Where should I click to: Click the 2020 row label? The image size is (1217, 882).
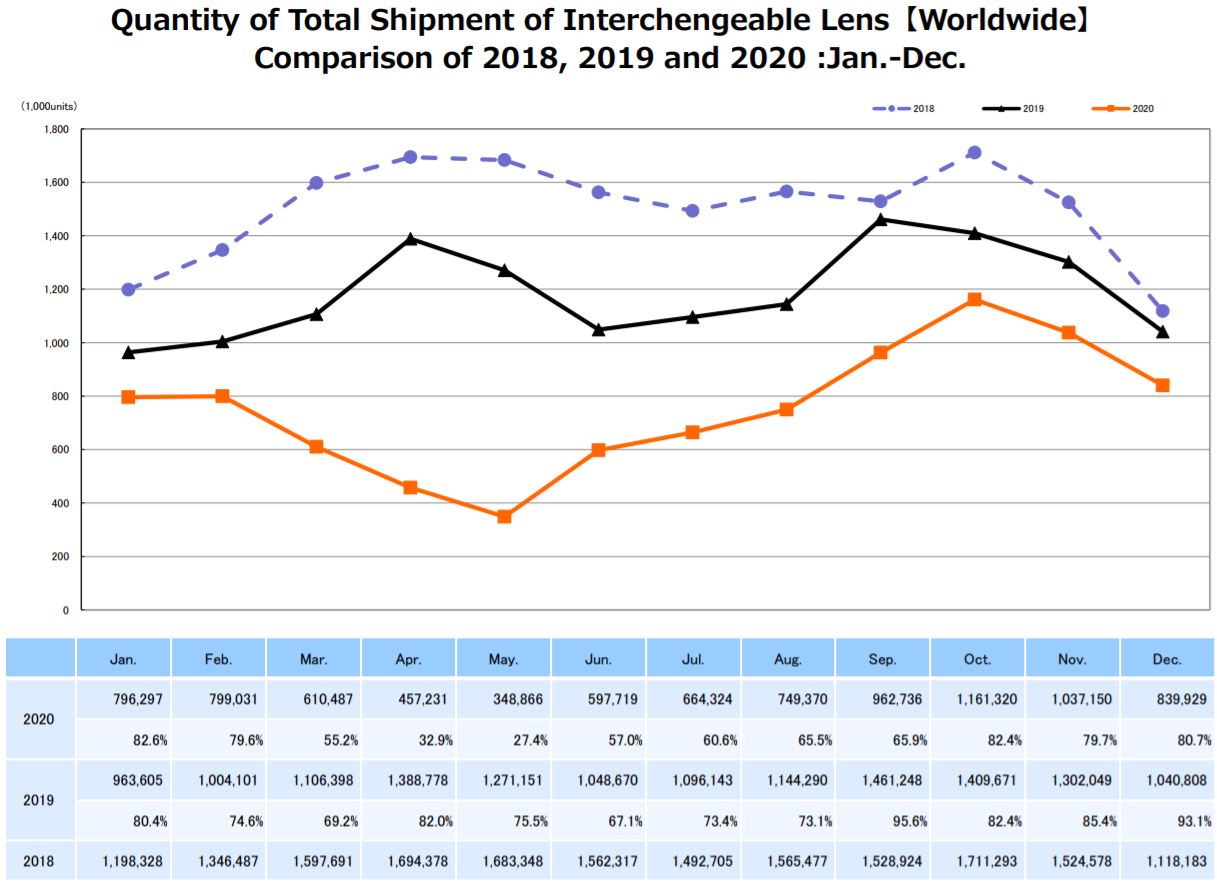tap(40, 719)
